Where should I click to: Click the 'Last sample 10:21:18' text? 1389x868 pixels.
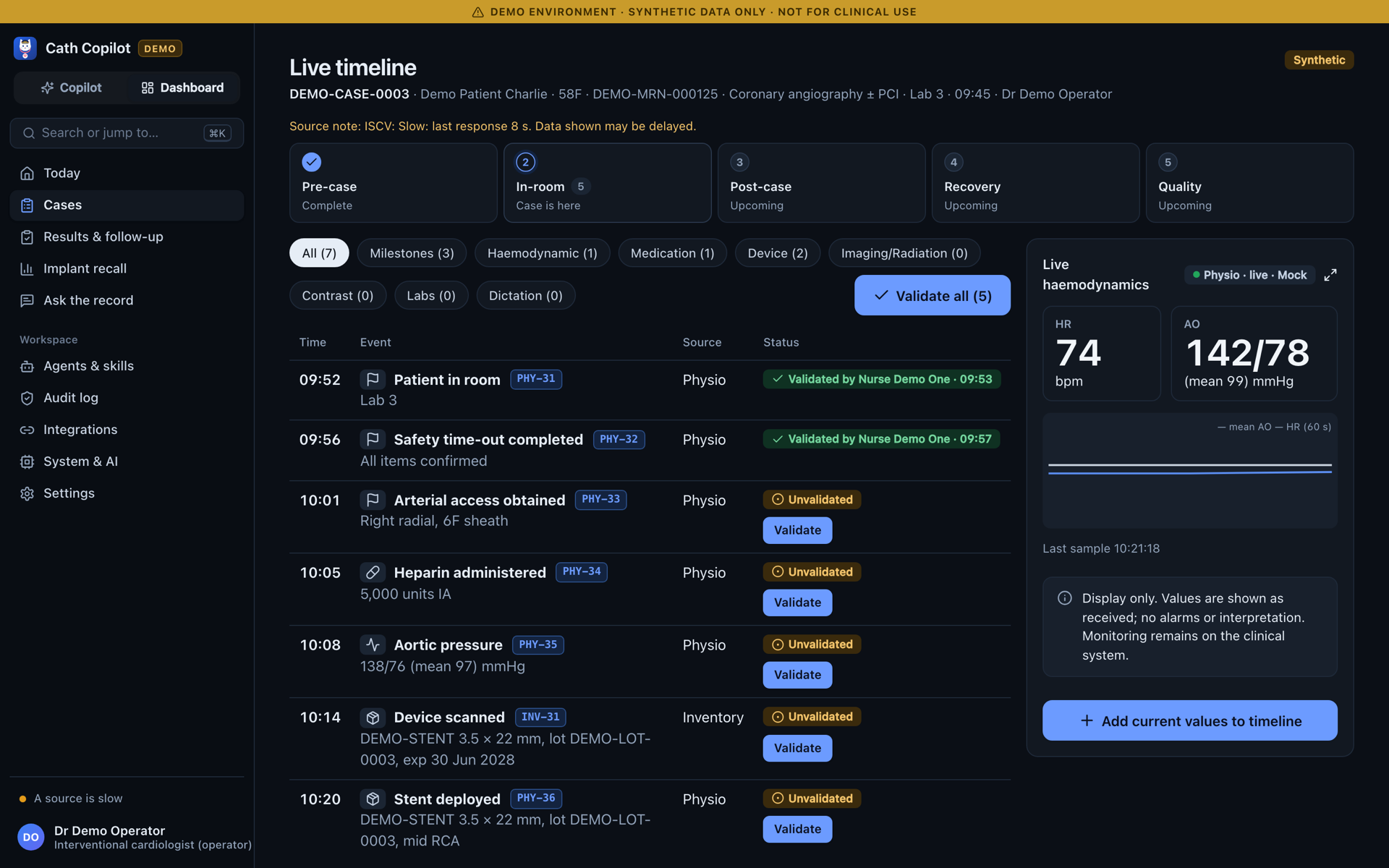[x=1101, y=548]
